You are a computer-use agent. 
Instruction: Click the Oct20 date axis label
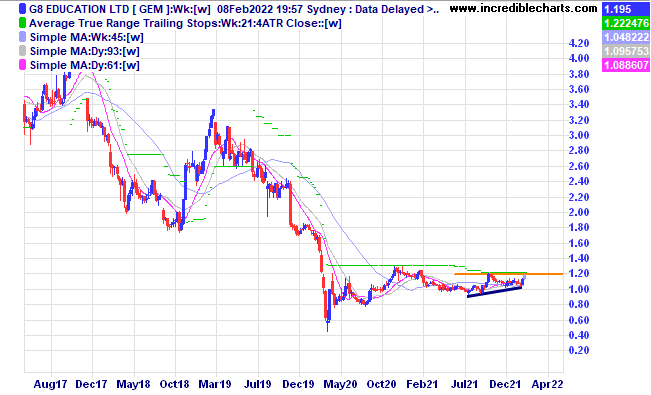tap(381, 384)
